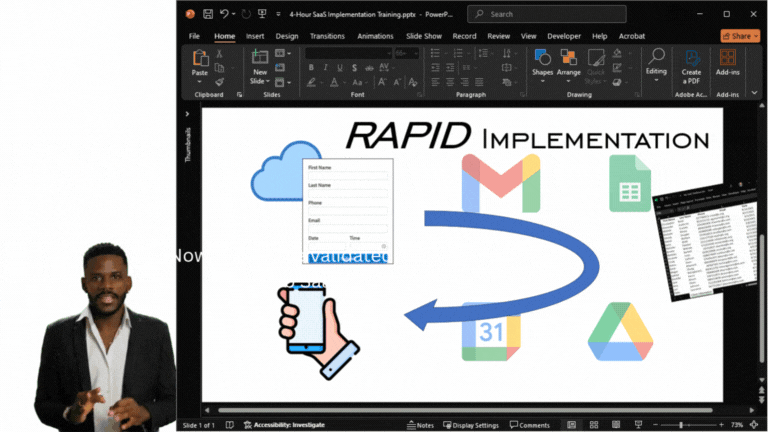
Task: Click the Undo arrow icon
Action: [224, 14]
